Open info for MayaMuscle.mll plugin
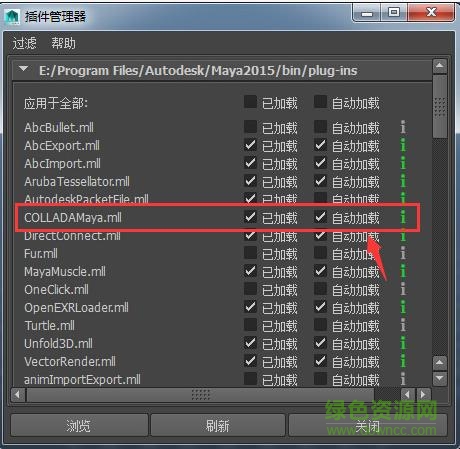The height and width of the screenshot is (449, 460). click(403, 272)
